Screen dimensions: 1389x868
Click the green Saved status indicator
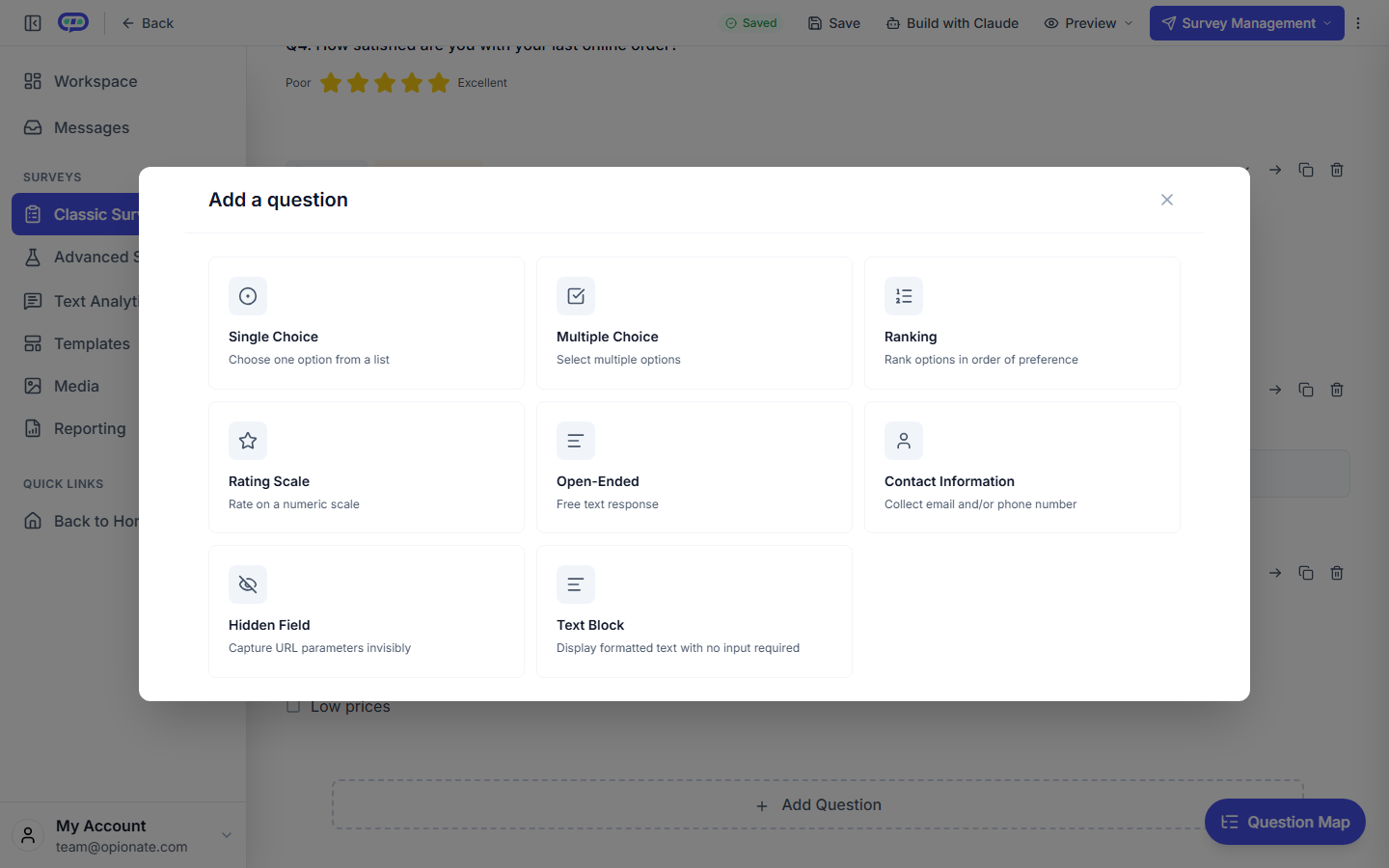(751, 23)
